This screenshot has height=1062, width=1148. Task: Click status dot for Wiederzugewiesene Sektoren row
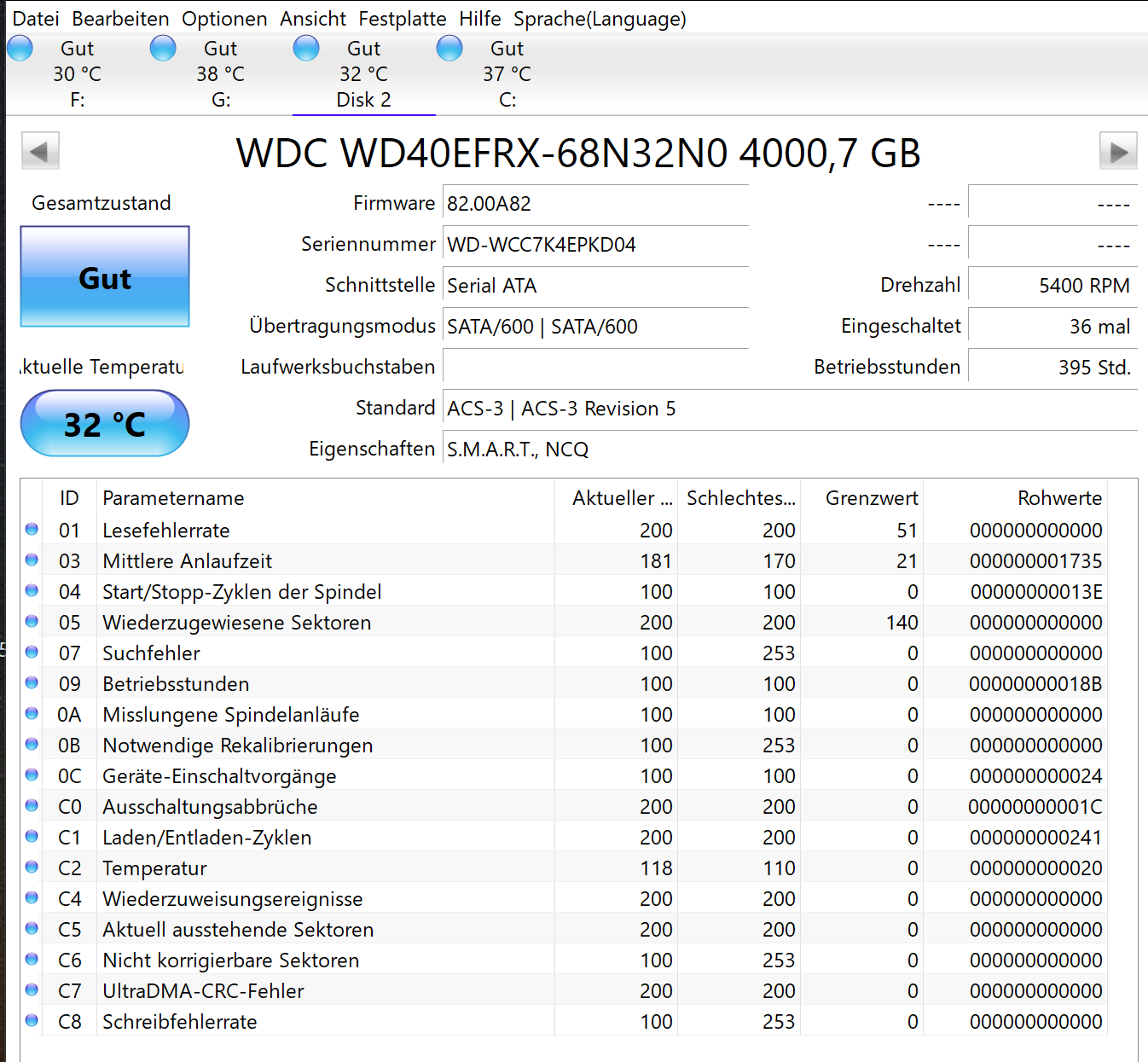click(x=32, y=621)
